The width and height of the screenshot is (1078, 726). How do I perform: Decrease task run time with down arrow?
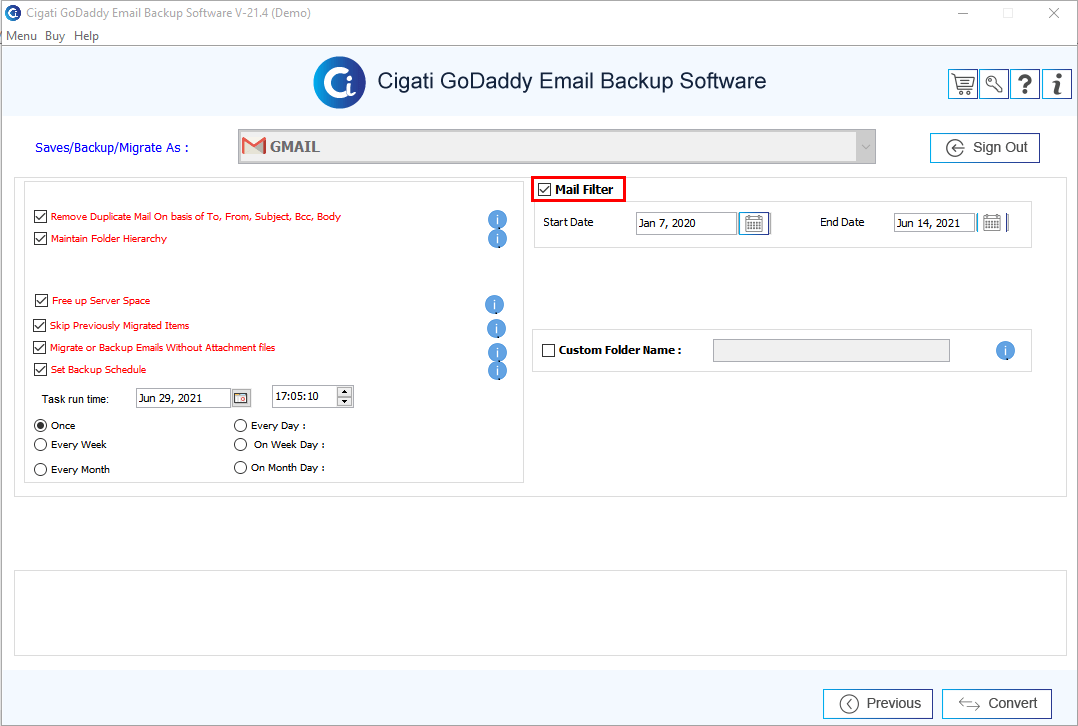coord(344,402)
